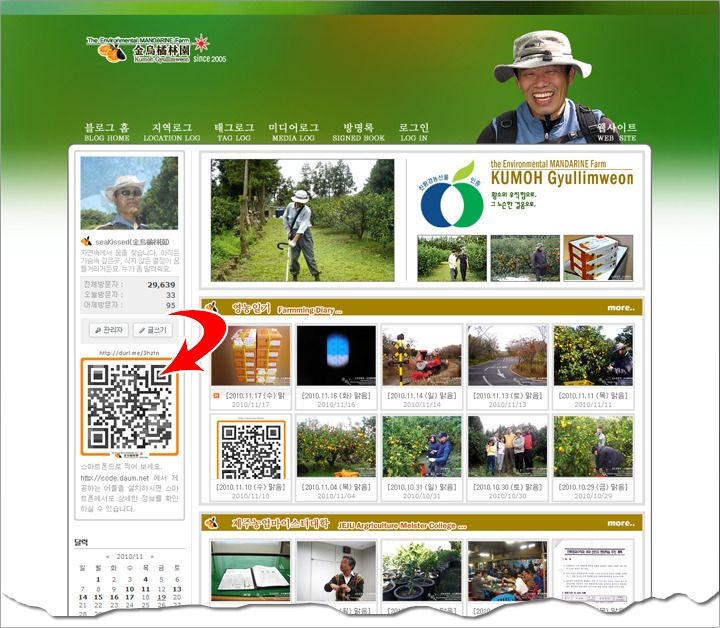Open the 2010.11.10 QR code thumbnail
The image size is (720, 628).
tap(251, 447)
